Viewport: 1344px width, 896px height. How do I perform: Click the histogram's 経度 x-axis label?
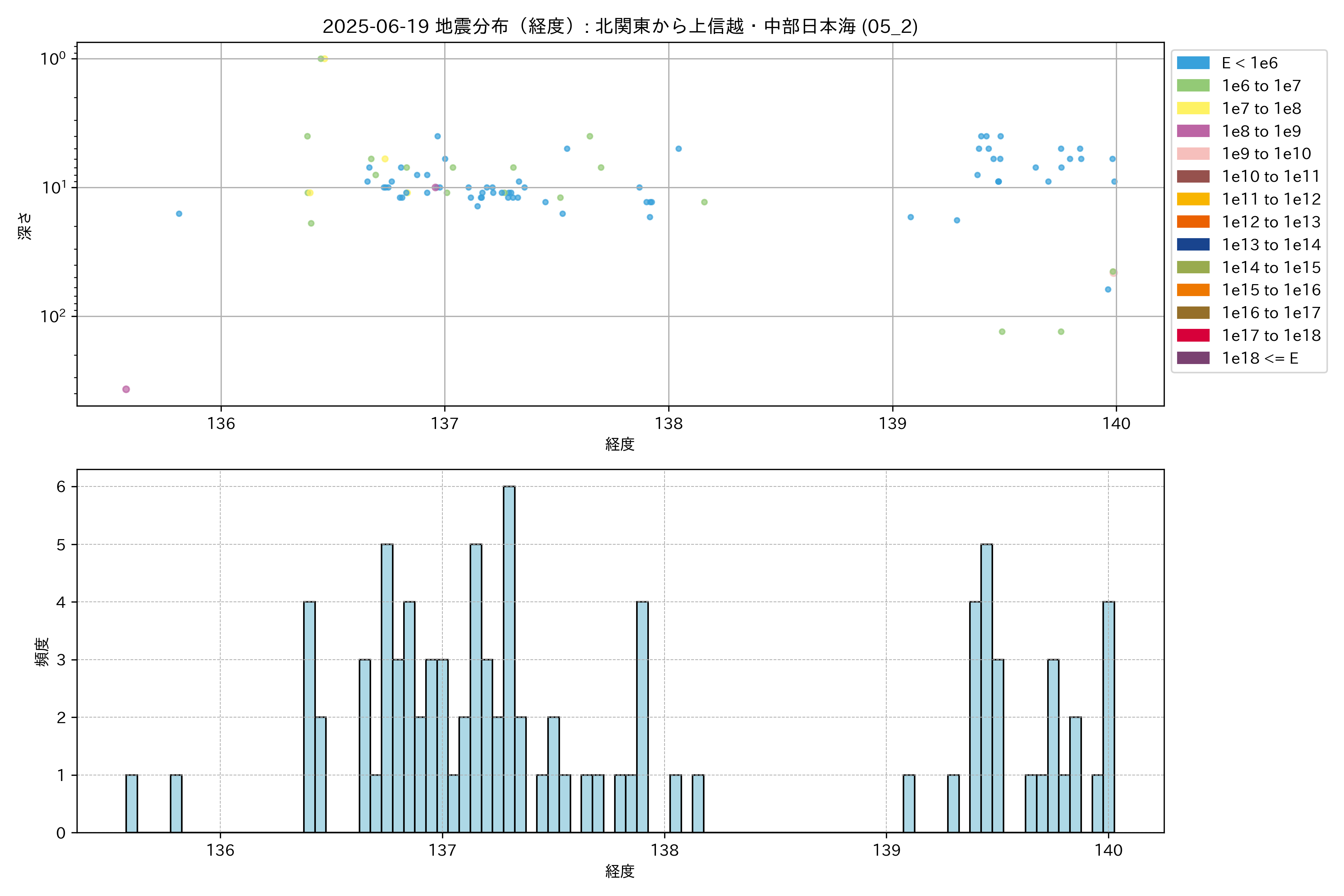point(620,871)
